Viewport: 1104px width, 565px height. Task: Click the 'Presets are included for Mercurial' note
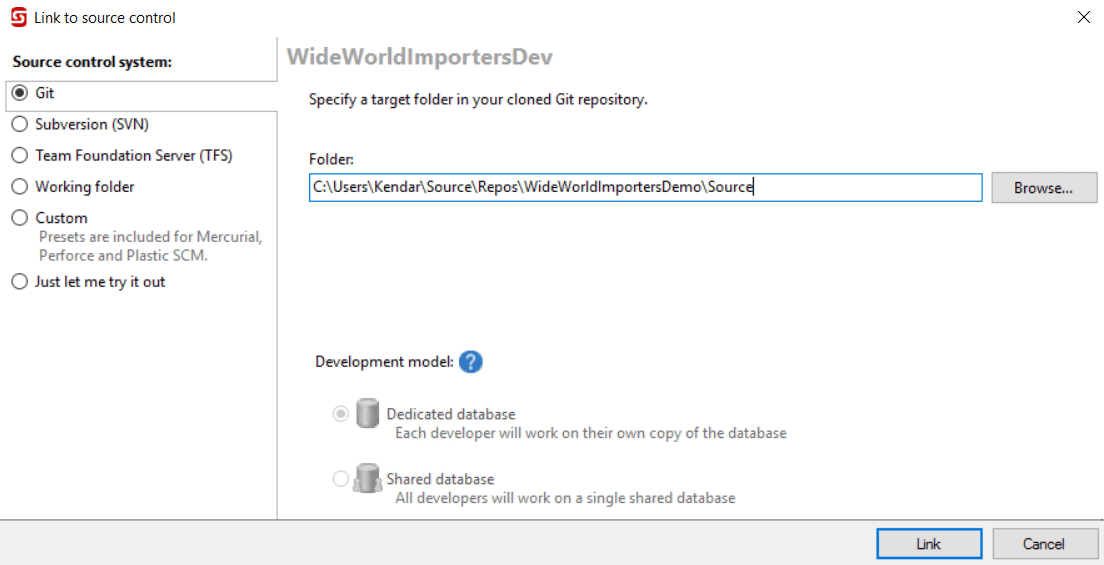click(x=150, y=246)
